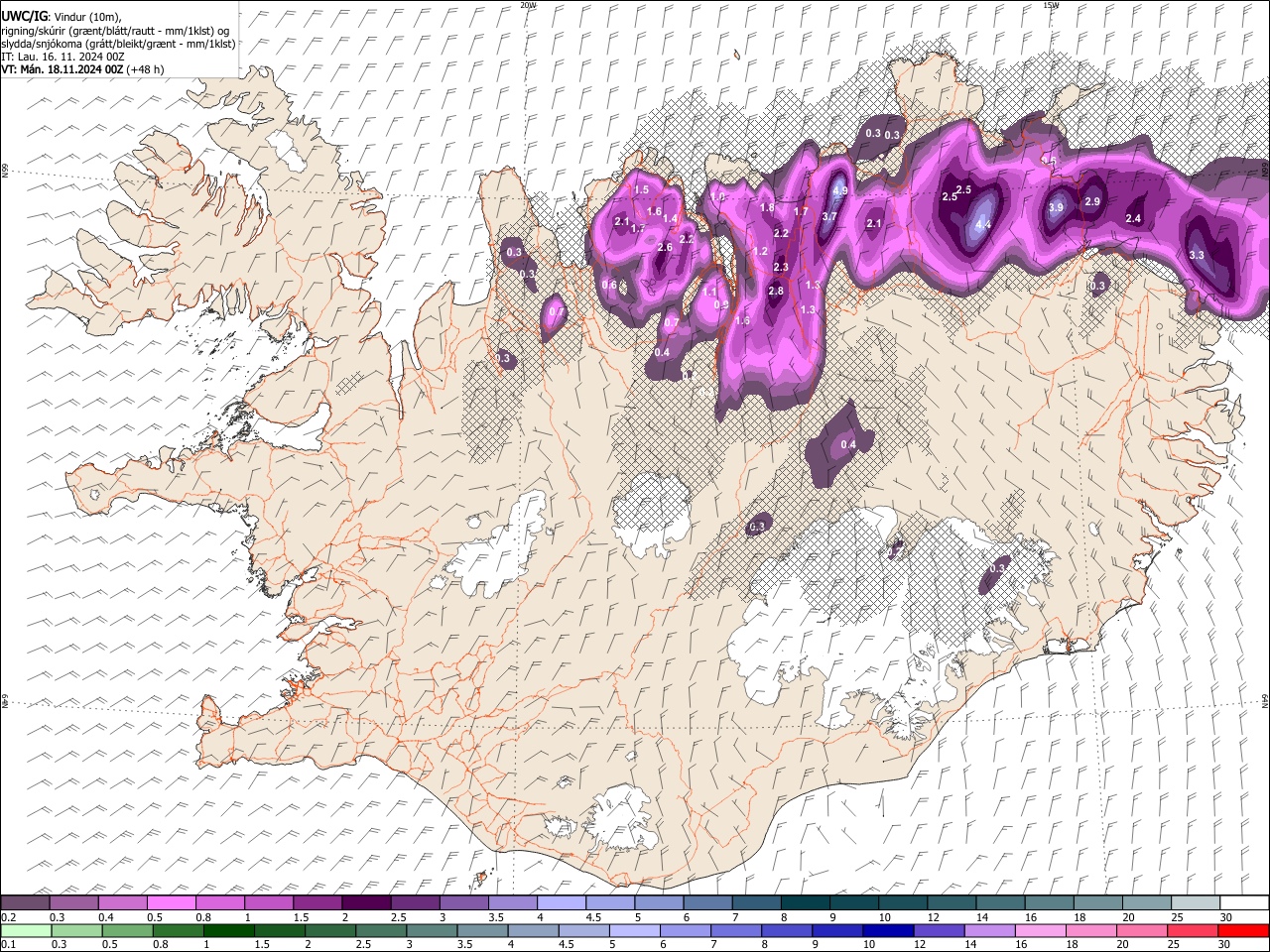The image size is (1270, 952).
Task: Click the map precipitation value 3.7
Action: [x=830, y=216]
